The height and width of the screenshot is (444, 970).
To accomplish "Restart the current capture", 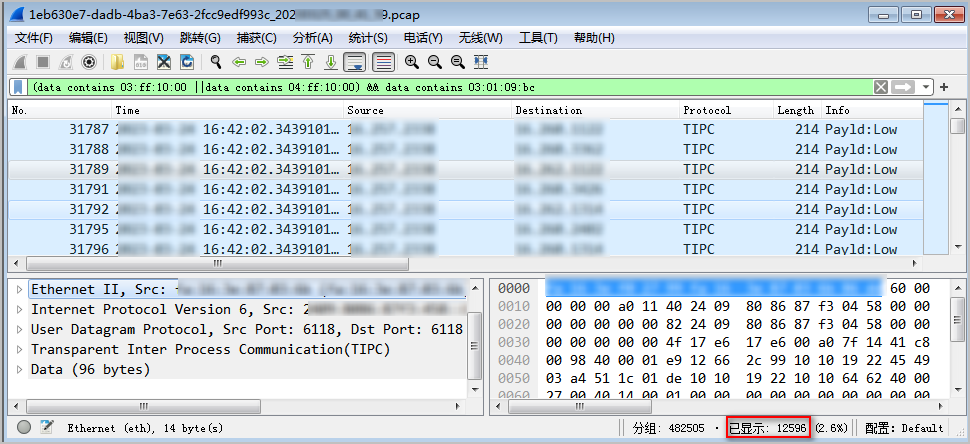I will 66,62.
